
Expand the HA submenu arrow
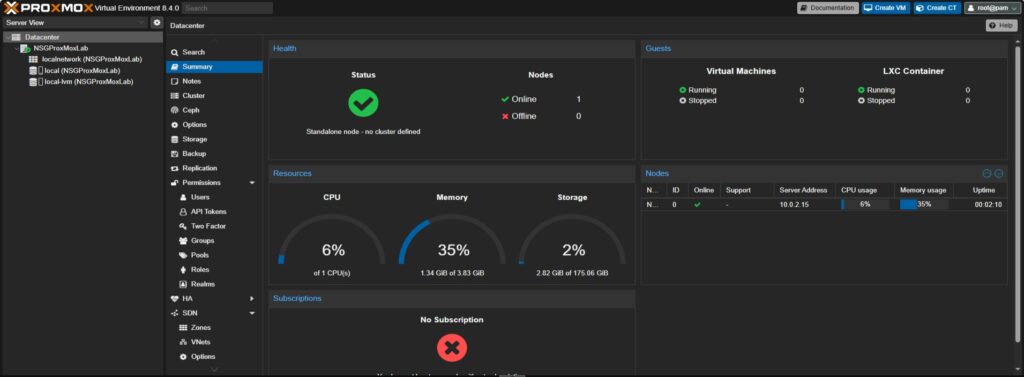coord(252,299)
